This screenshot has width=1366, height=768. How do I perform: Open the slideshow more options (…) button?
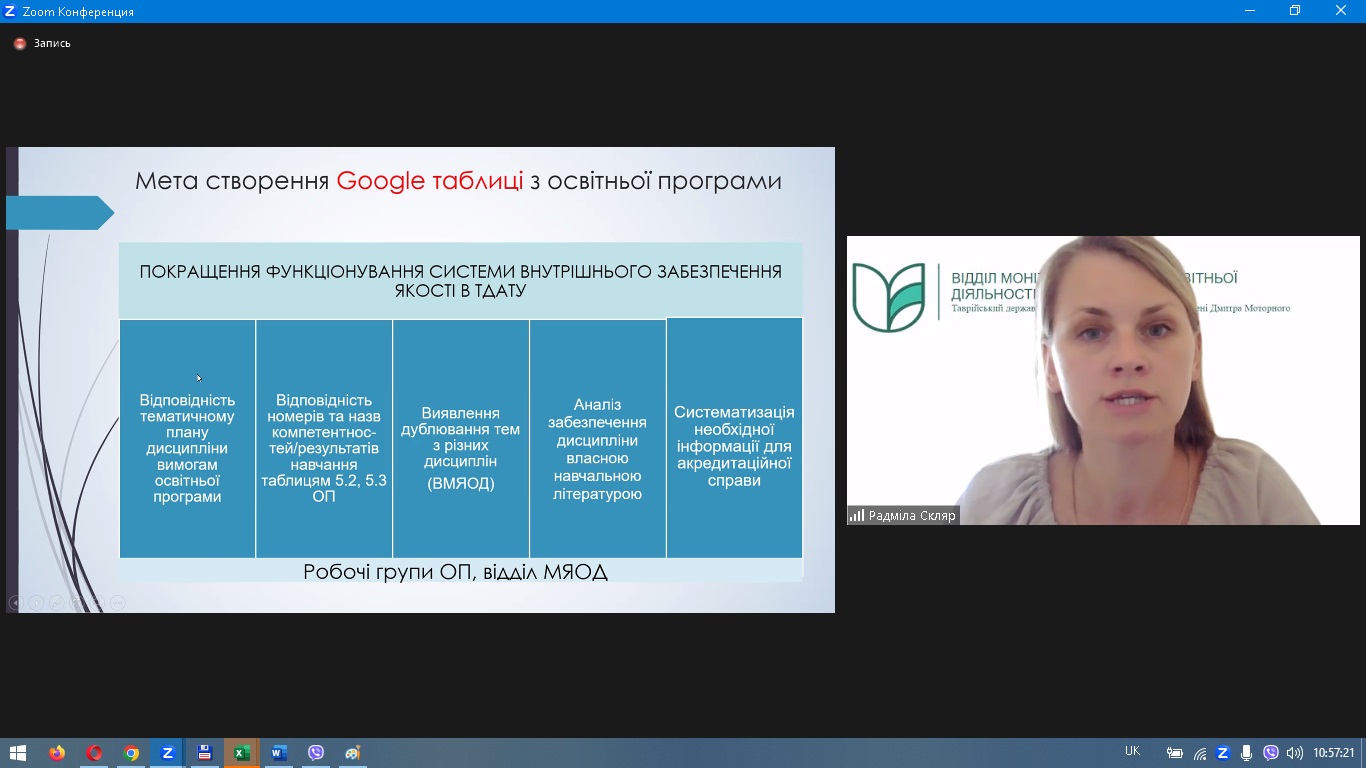pyautogui.click(x=118, y=602)
